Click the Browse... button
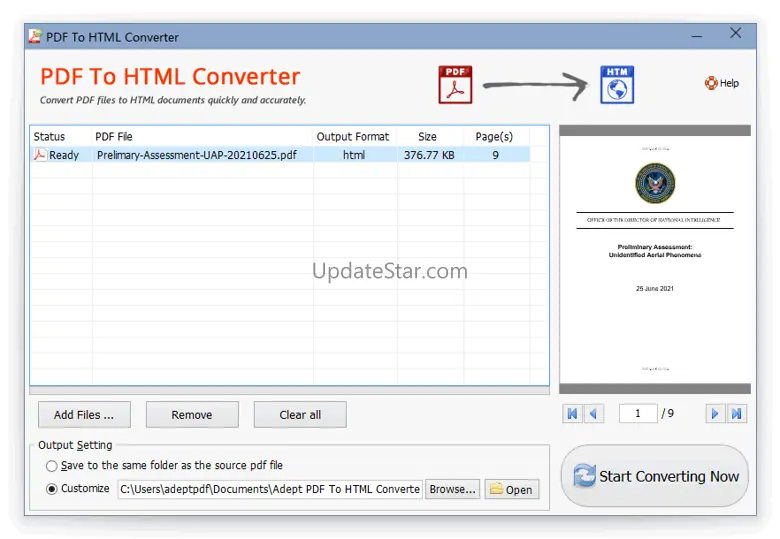The image size is (780, 539). pyautogui.click(x=452, y=489)
